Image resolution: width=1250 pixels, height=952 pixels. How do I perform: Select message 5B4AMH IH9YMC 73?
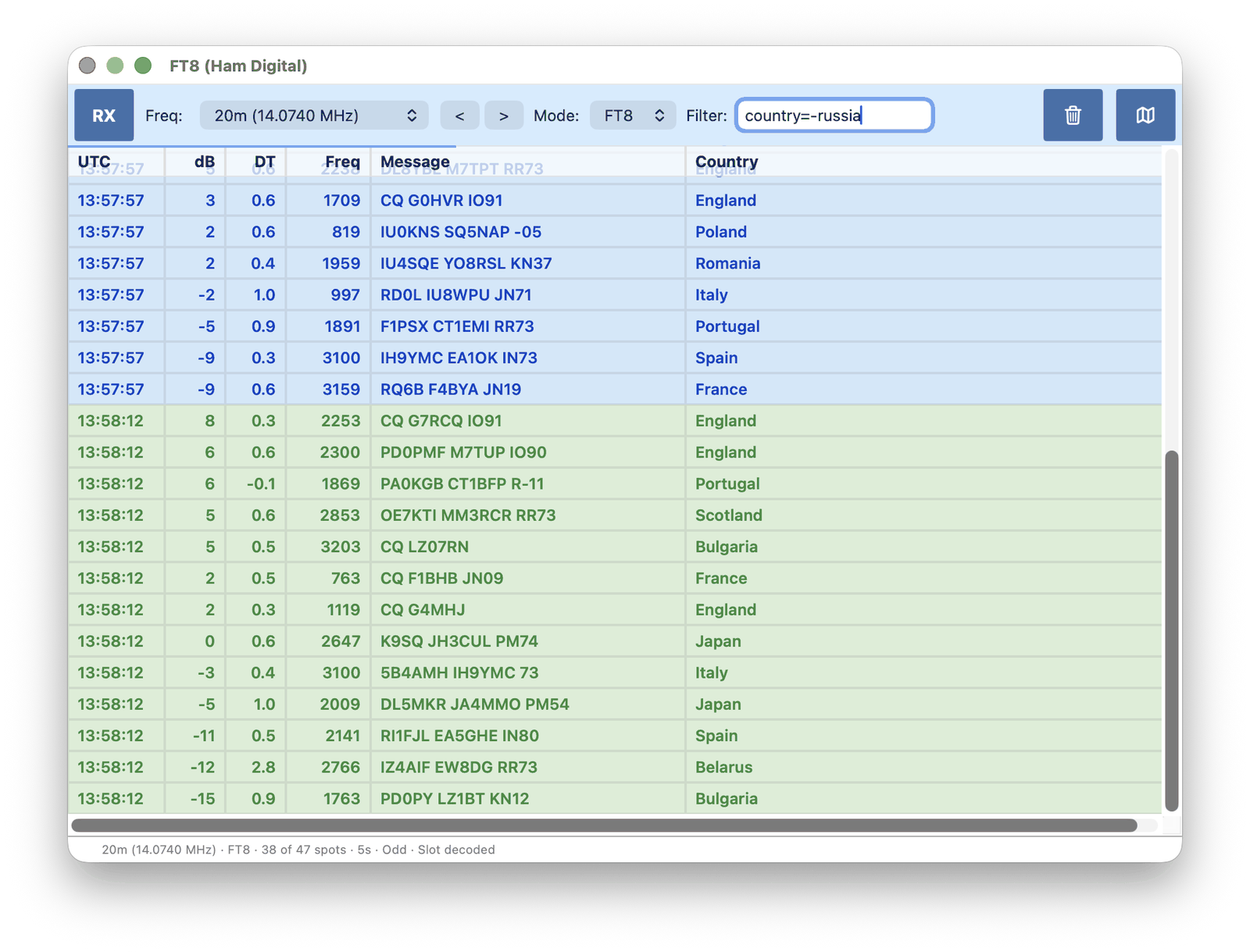459,672
